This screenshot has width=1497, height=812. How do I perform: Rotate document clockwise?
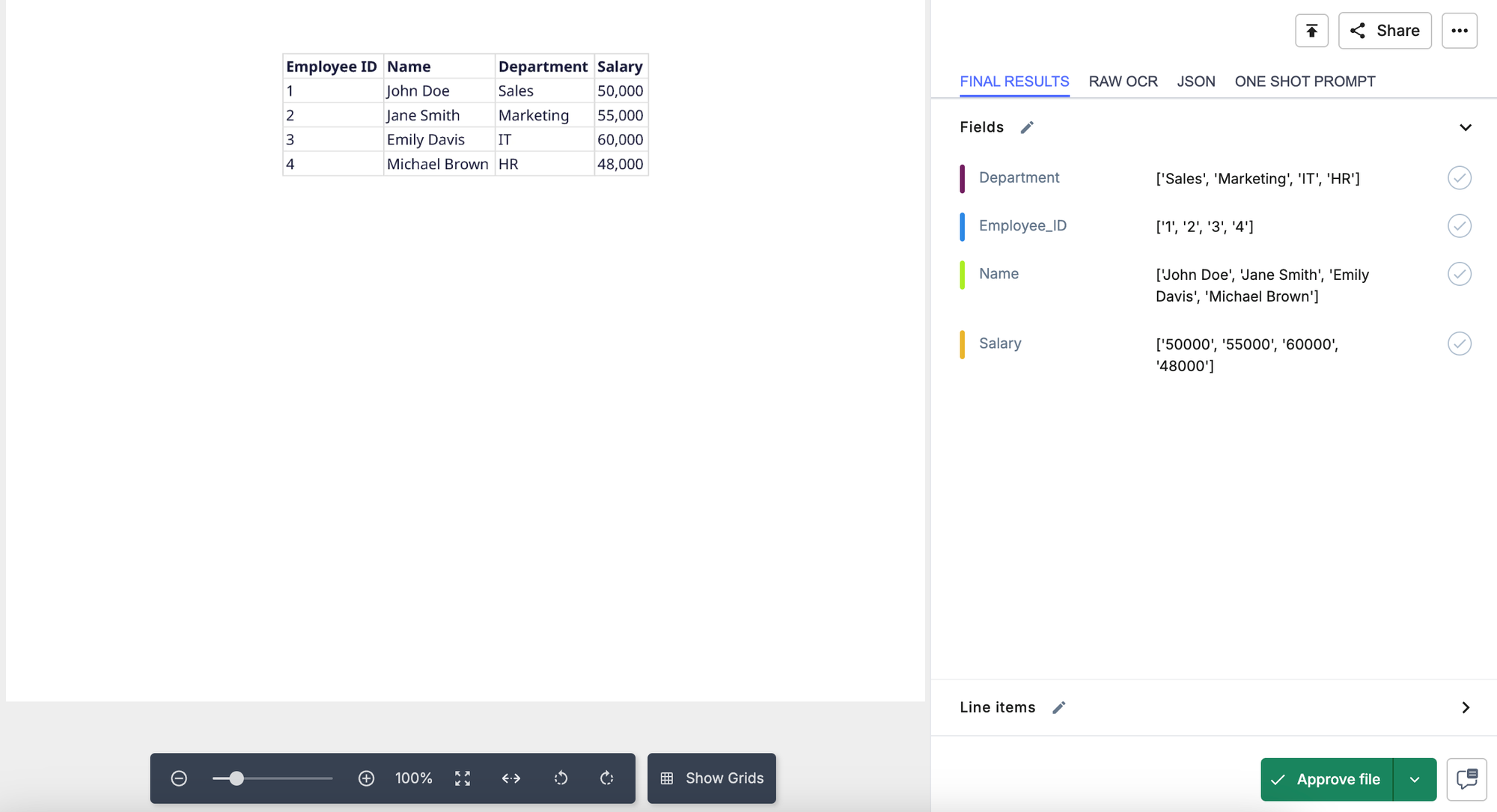coord(607,778)
